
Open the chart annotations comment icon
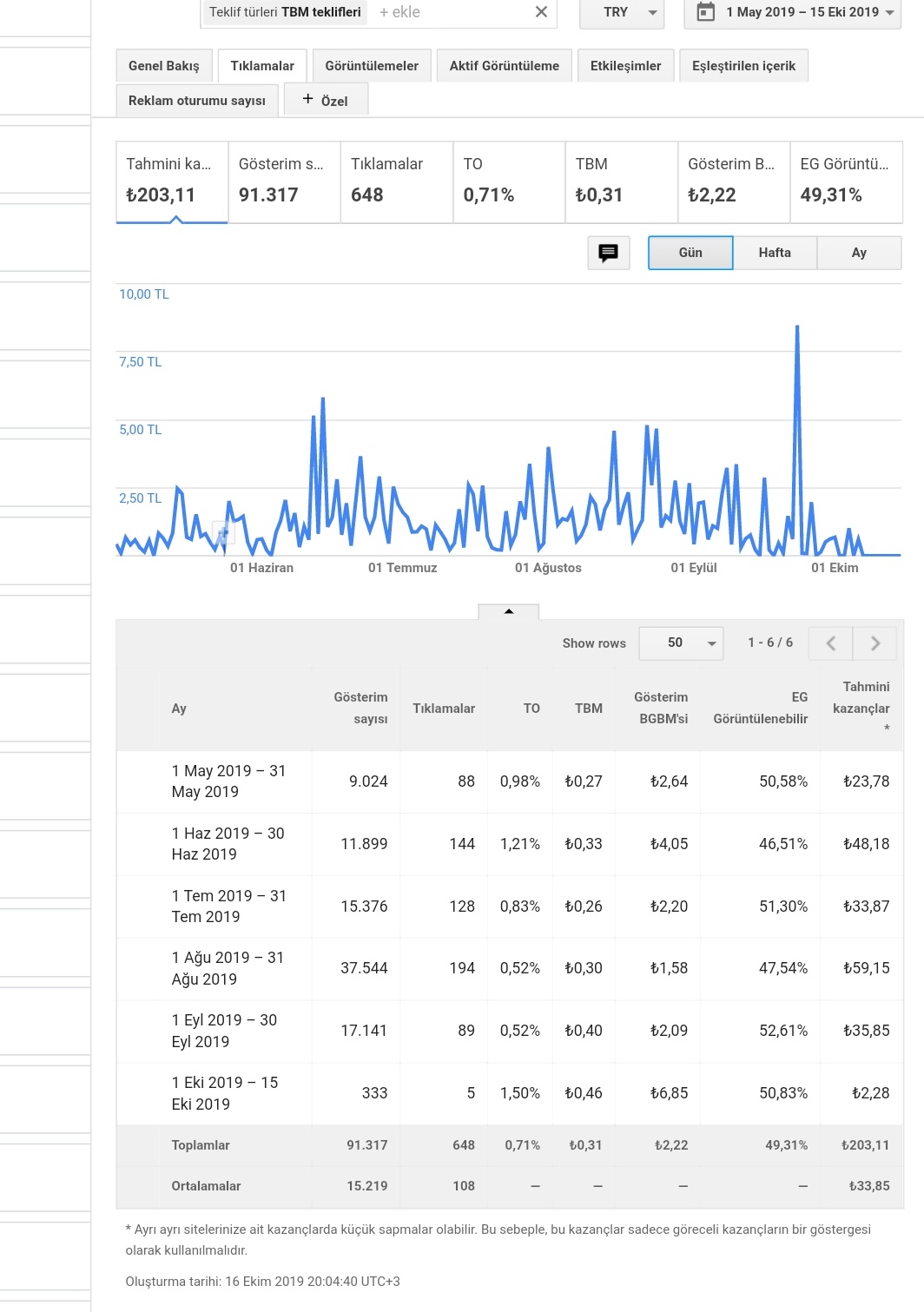(608, 253)
